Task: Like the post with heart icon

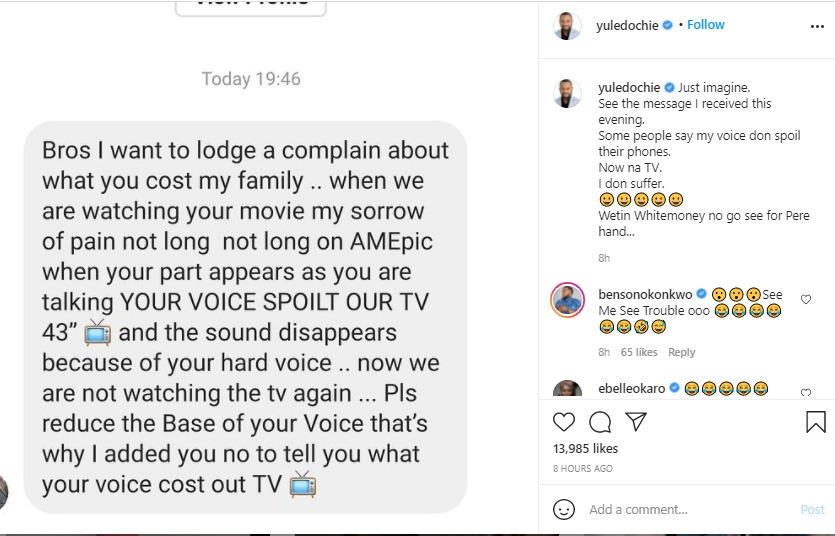Action: (x=564, y=422)
